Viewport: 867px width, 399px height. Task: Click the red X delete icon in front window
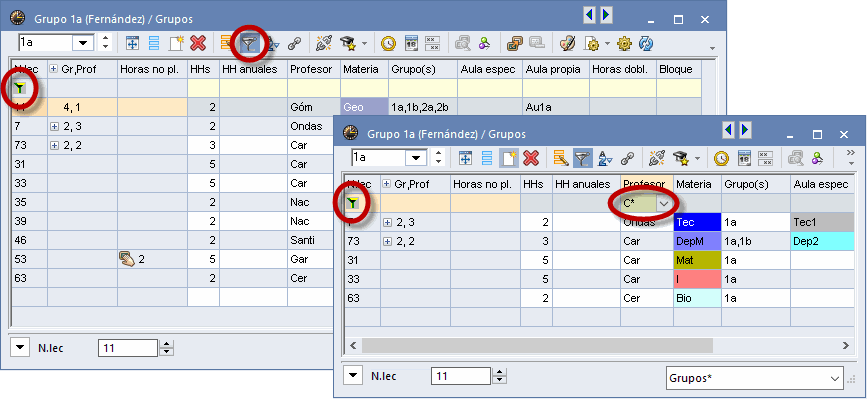pos(531,159)
